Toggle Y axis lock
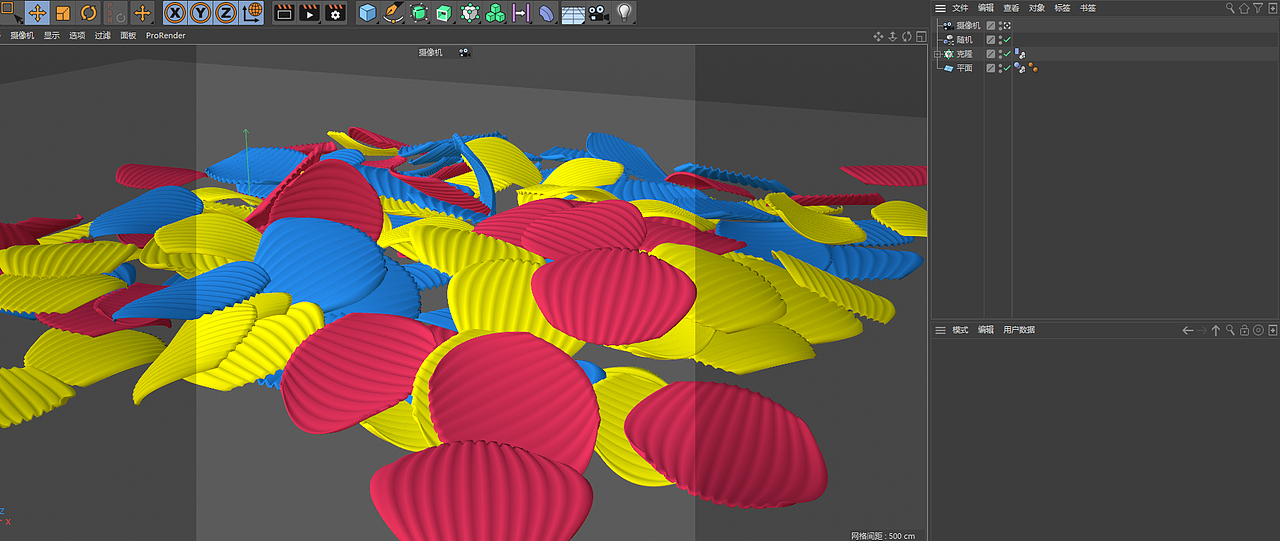Screen dimensions: 1280x541 (200, 13)
